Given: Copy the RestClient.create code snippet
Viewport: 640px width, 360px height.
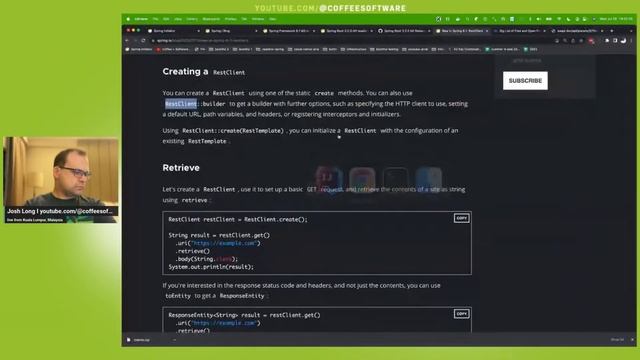Looking at the screenshot, I should tap(462, 218).
